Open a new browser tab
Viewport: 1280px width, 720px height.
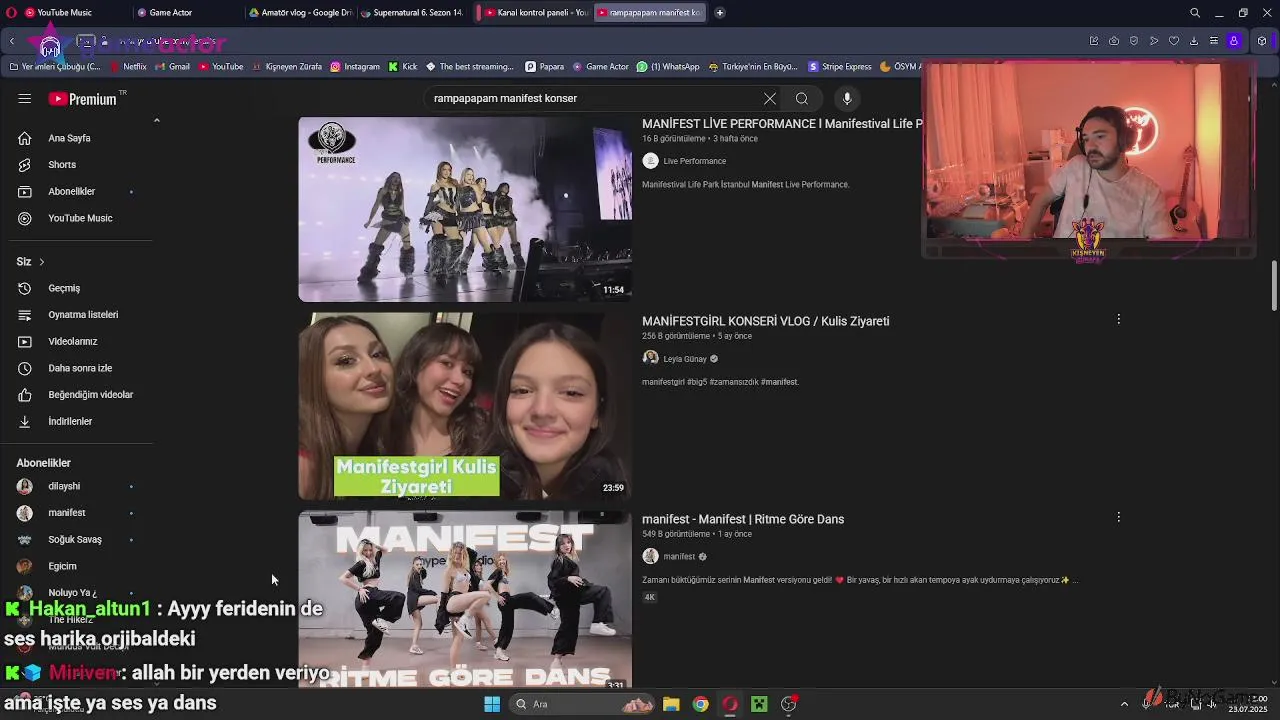719,13
